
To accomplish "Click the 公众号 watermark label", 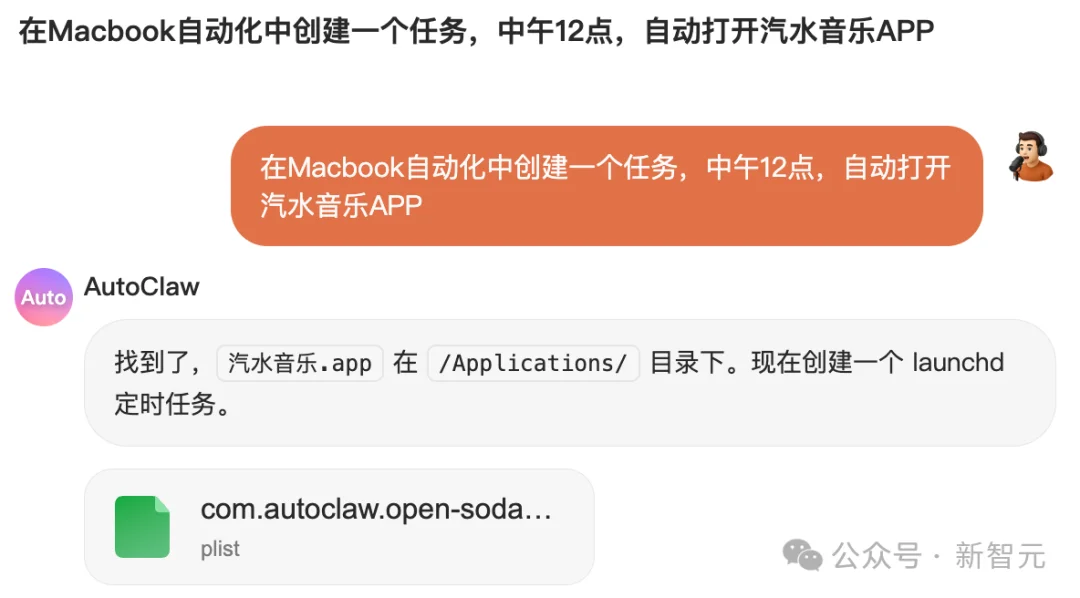I will (x=877, y=555).
